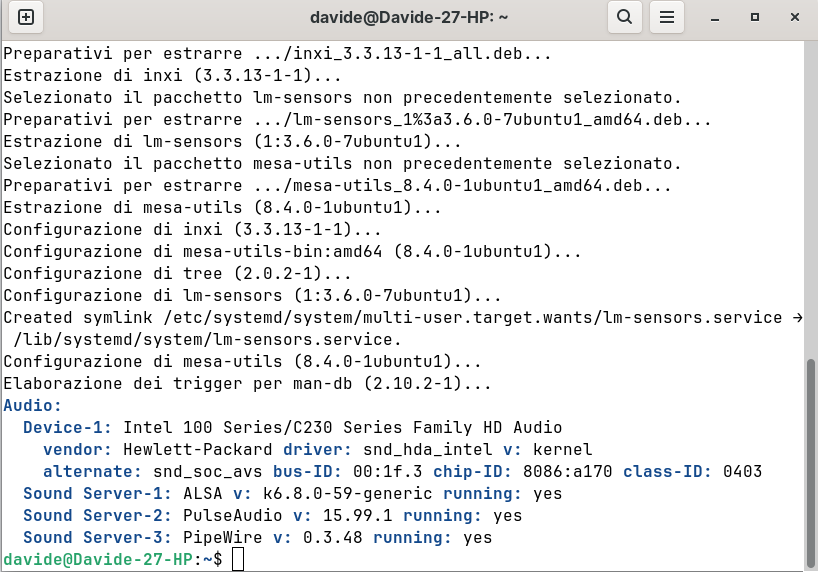This screenshot has height=572, width=818.
Task: Click the PipeWire version '0.3.48'
Action: click(x=332, y=537)
